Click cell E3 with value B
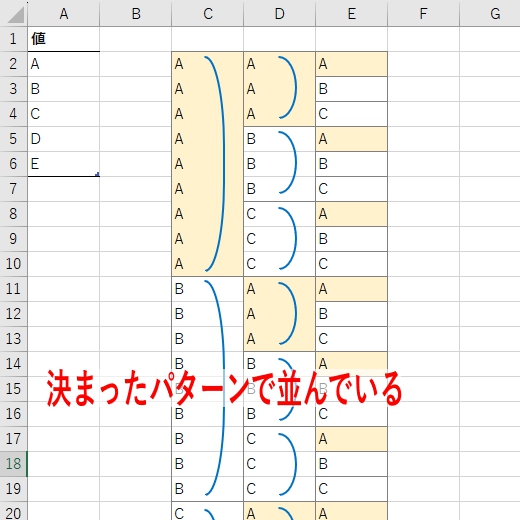 (x=352, y=89)
